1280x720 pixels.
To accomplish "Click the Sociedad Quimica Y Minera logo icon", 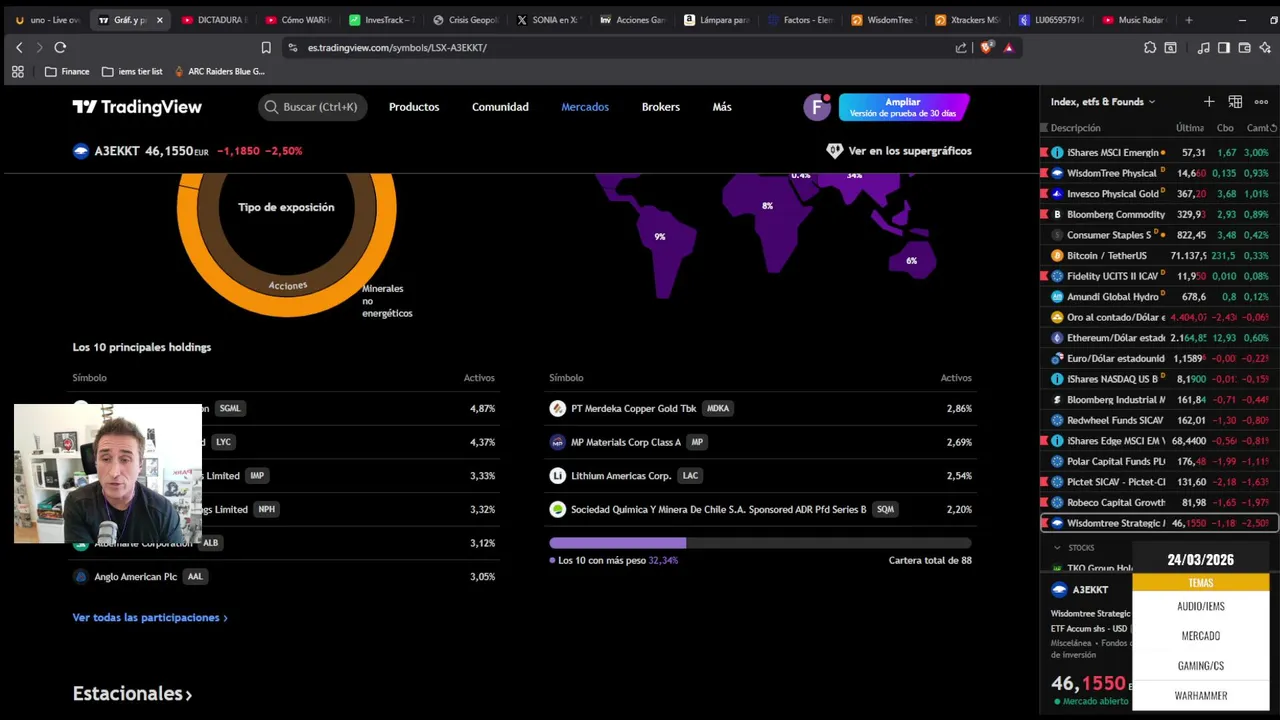I will pyautogui.click(x=558, y=509).
